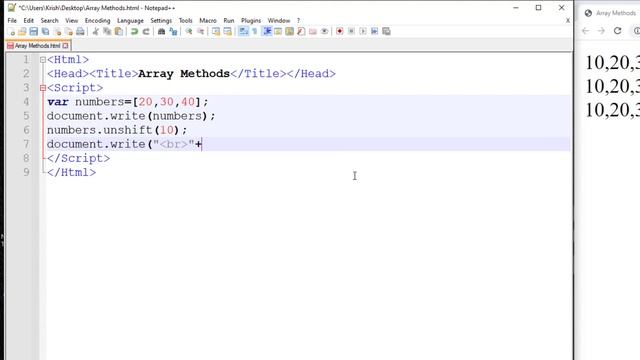Click line number 7 in the margin
640x360 pixels.
pyautogui.click(x=26, y=144)
